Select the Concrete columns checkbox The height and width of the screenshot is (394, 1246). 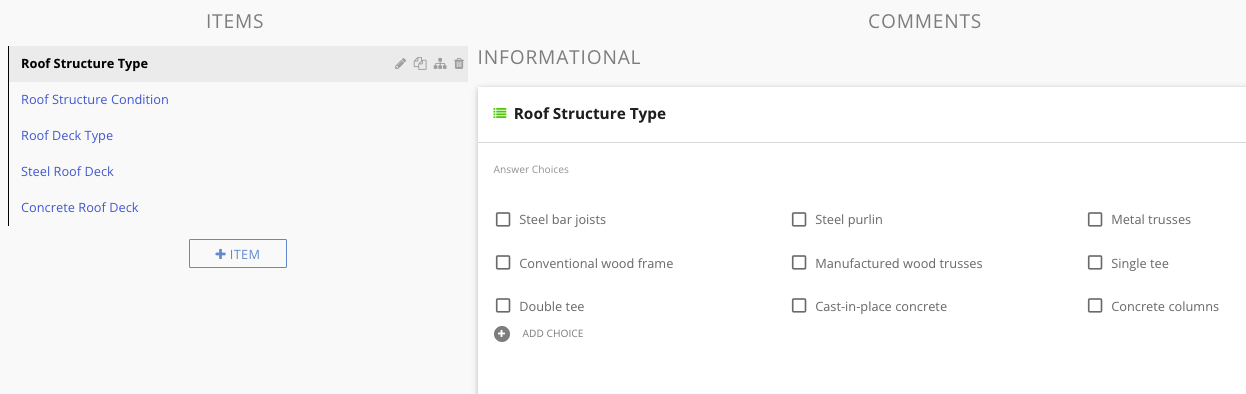tap(1095, 306)
